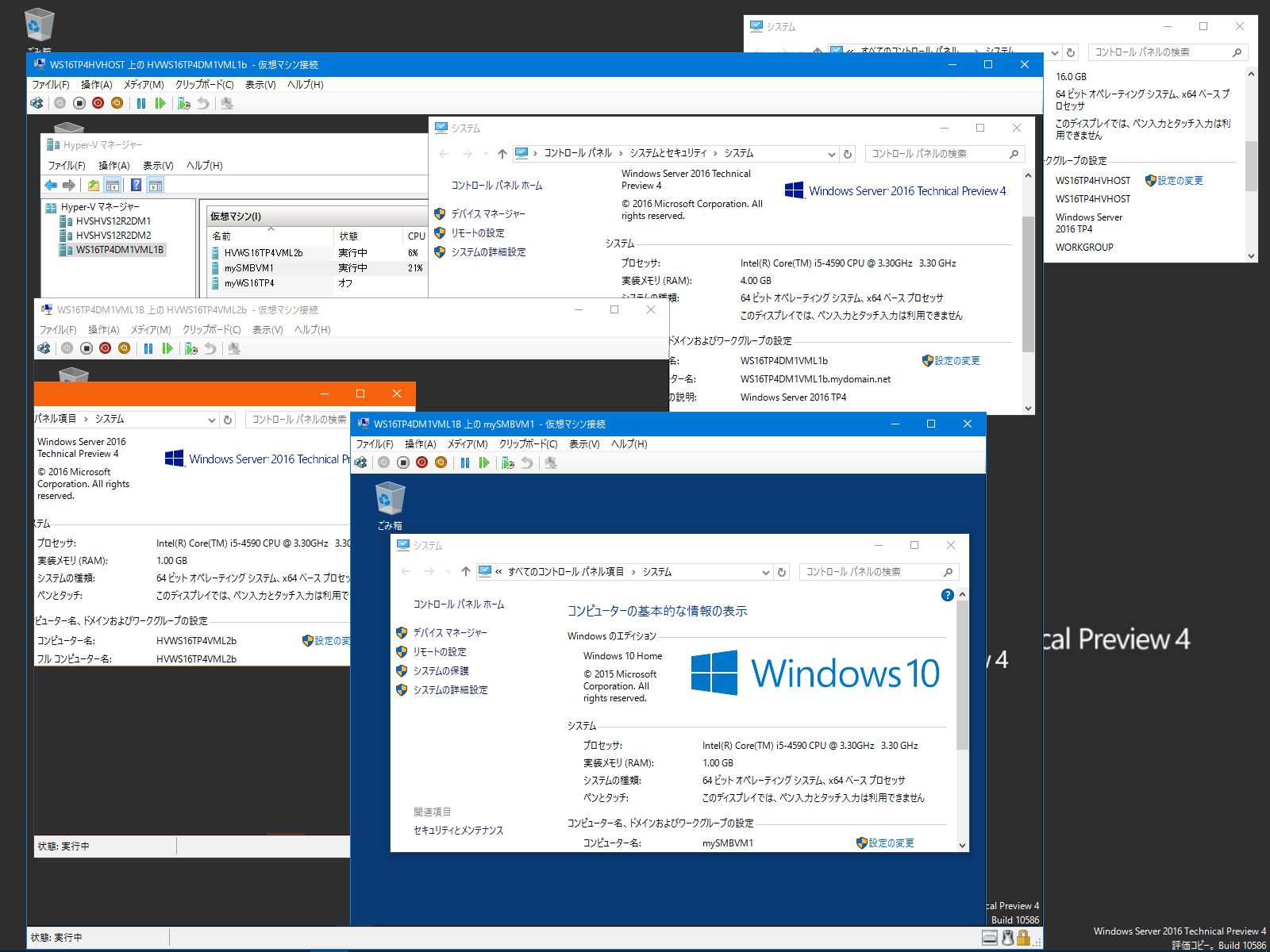The height and width of the screenshot is (952, 1270).
Task: Click sort arrow above 名前 column
Action: tap(271, 228)
